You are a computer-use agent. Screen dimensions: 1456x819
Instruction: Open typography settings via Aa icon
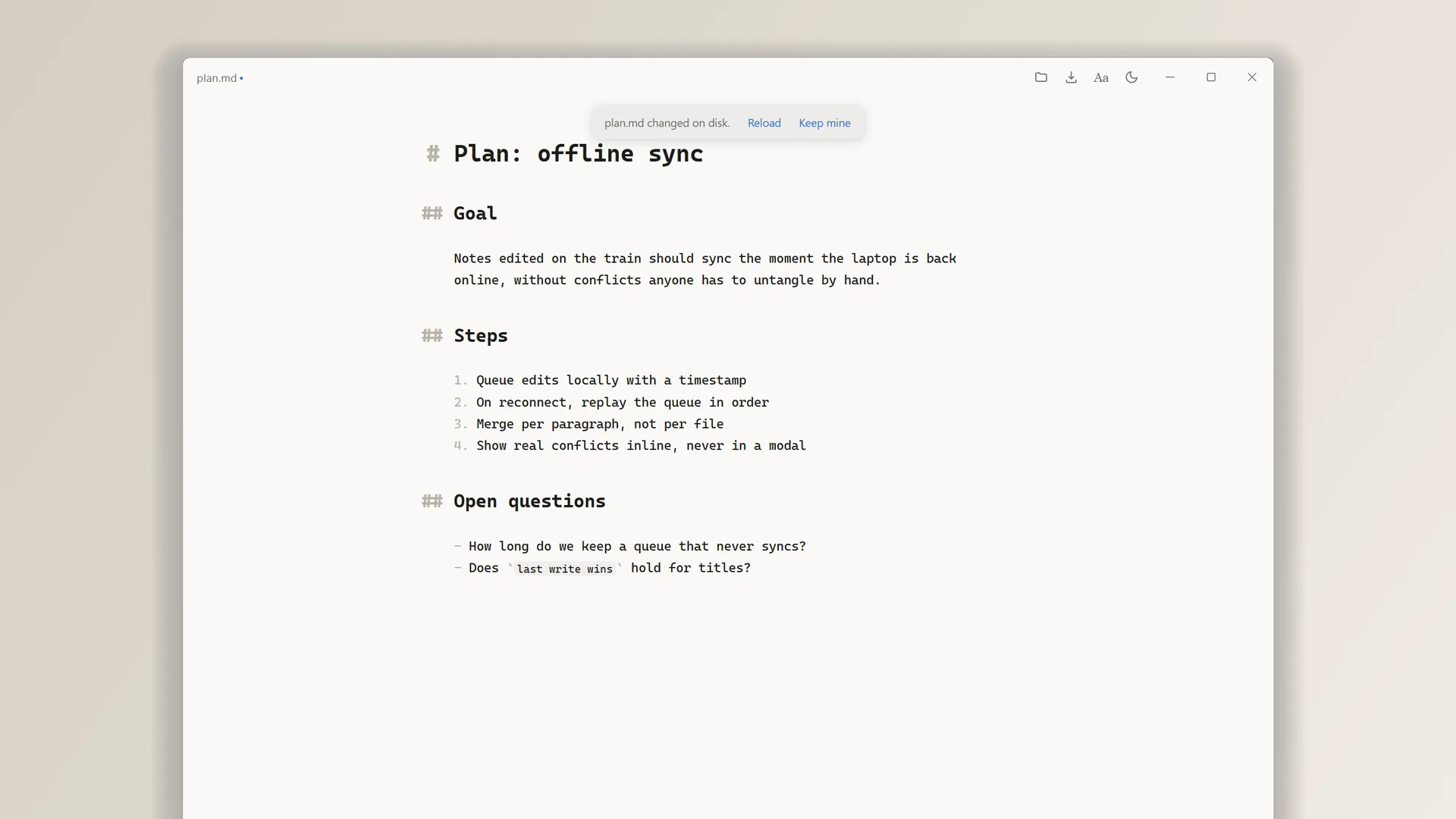1101,77
